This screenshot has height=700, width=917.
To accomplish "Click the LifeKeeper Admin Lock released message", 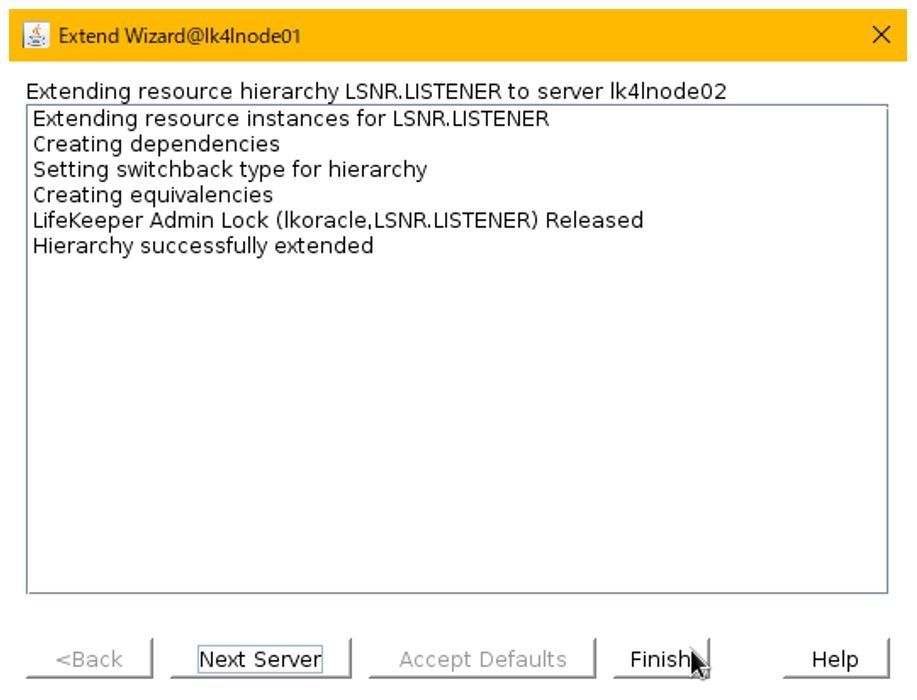I will pyautogui.click(x=339, y=220).
